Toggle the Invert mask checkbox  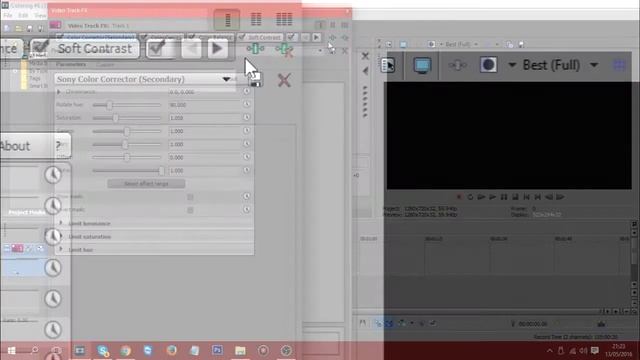(x=190, y=210)
